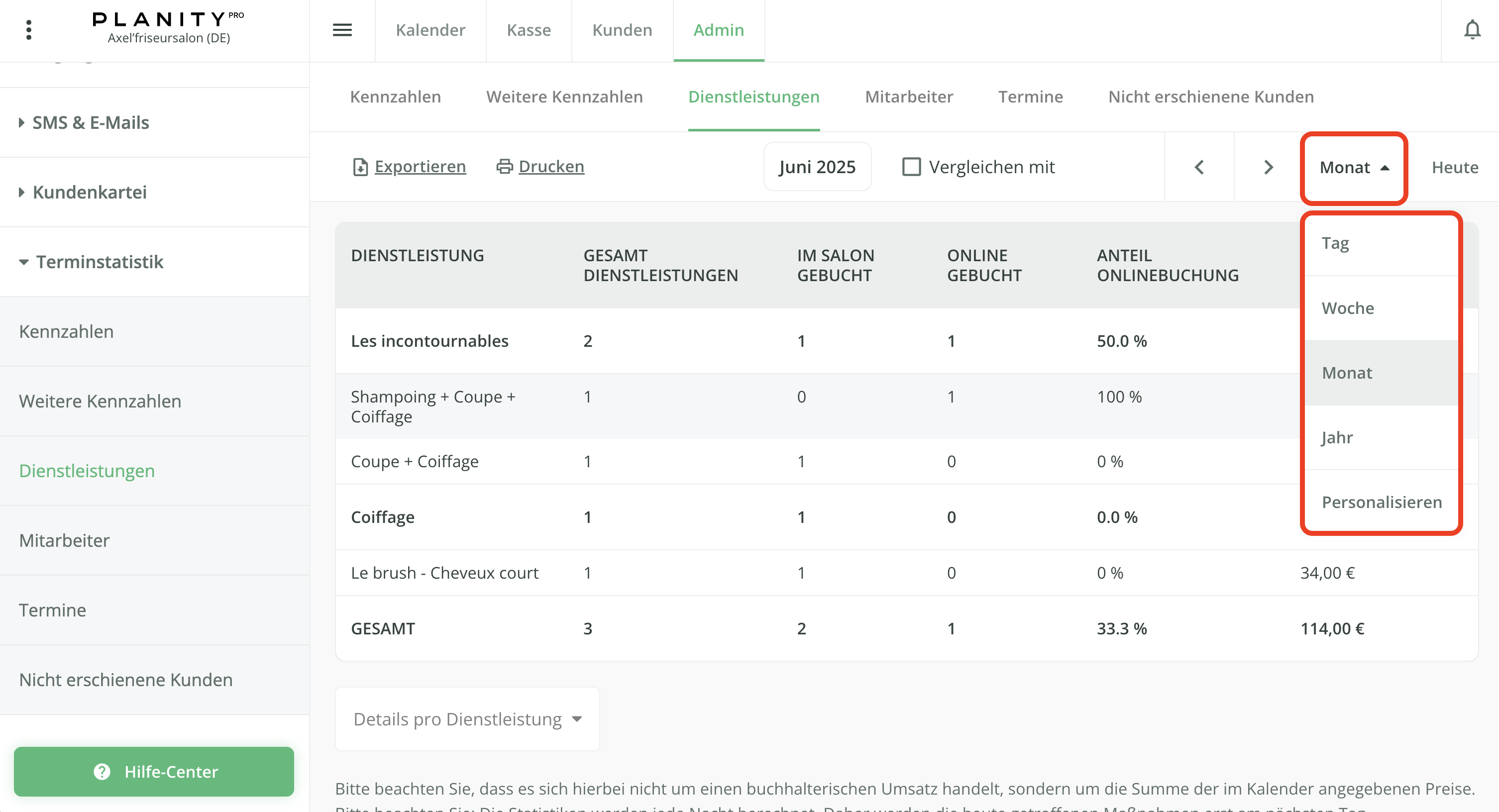Click the Exportieren download icon
The height and width of the screenshot is (812, 1499).
360,167
